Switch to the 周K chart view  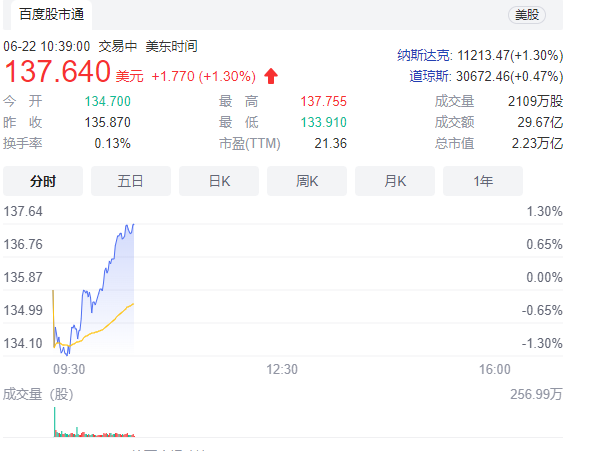[307, 181]
